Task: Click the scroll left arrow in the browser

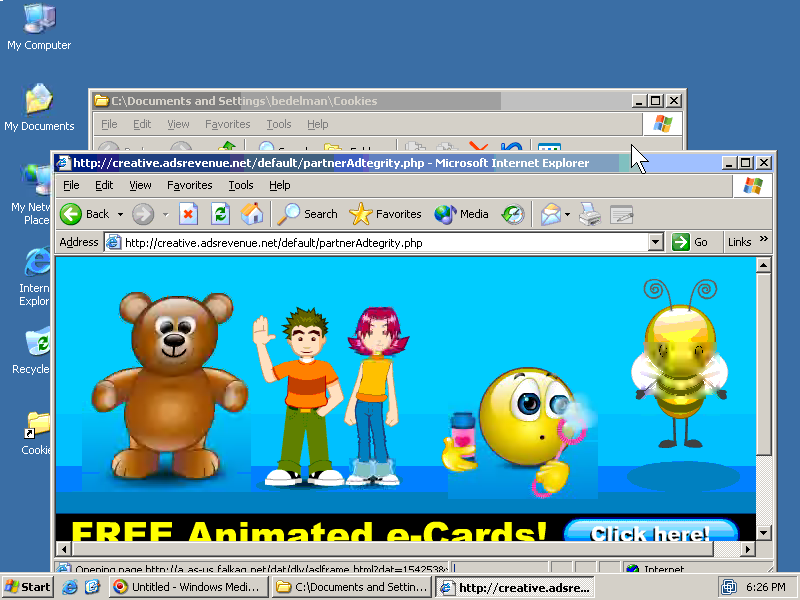Action: (x=64, y=549)
